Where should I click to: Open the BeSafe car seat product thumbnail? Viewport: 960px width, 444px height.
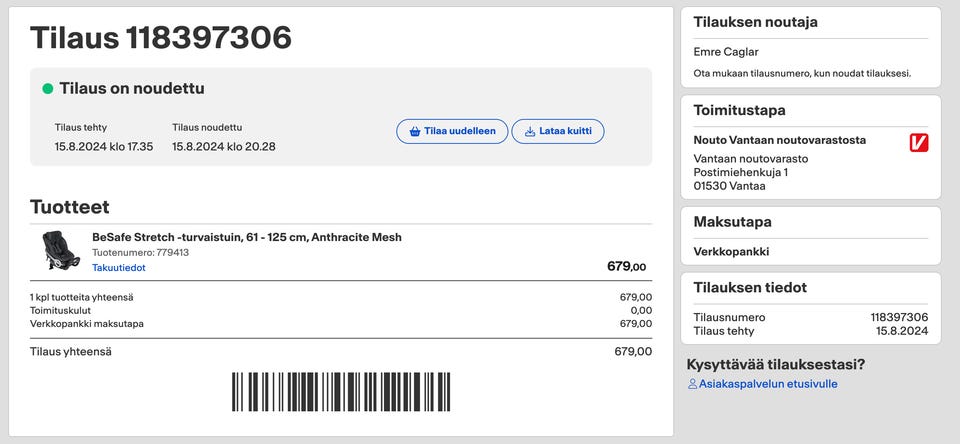[59, 250]
